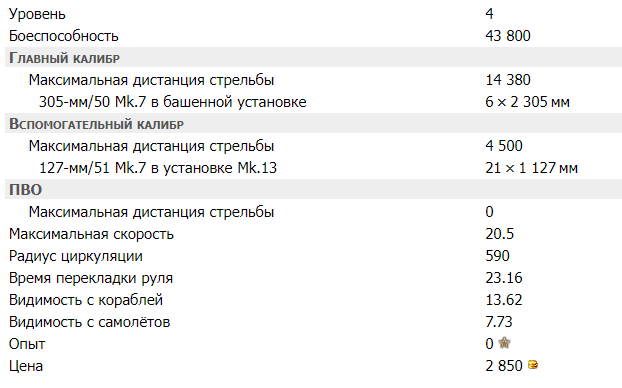
Task: Click the gold coin price icon
Action: [533, 365]
